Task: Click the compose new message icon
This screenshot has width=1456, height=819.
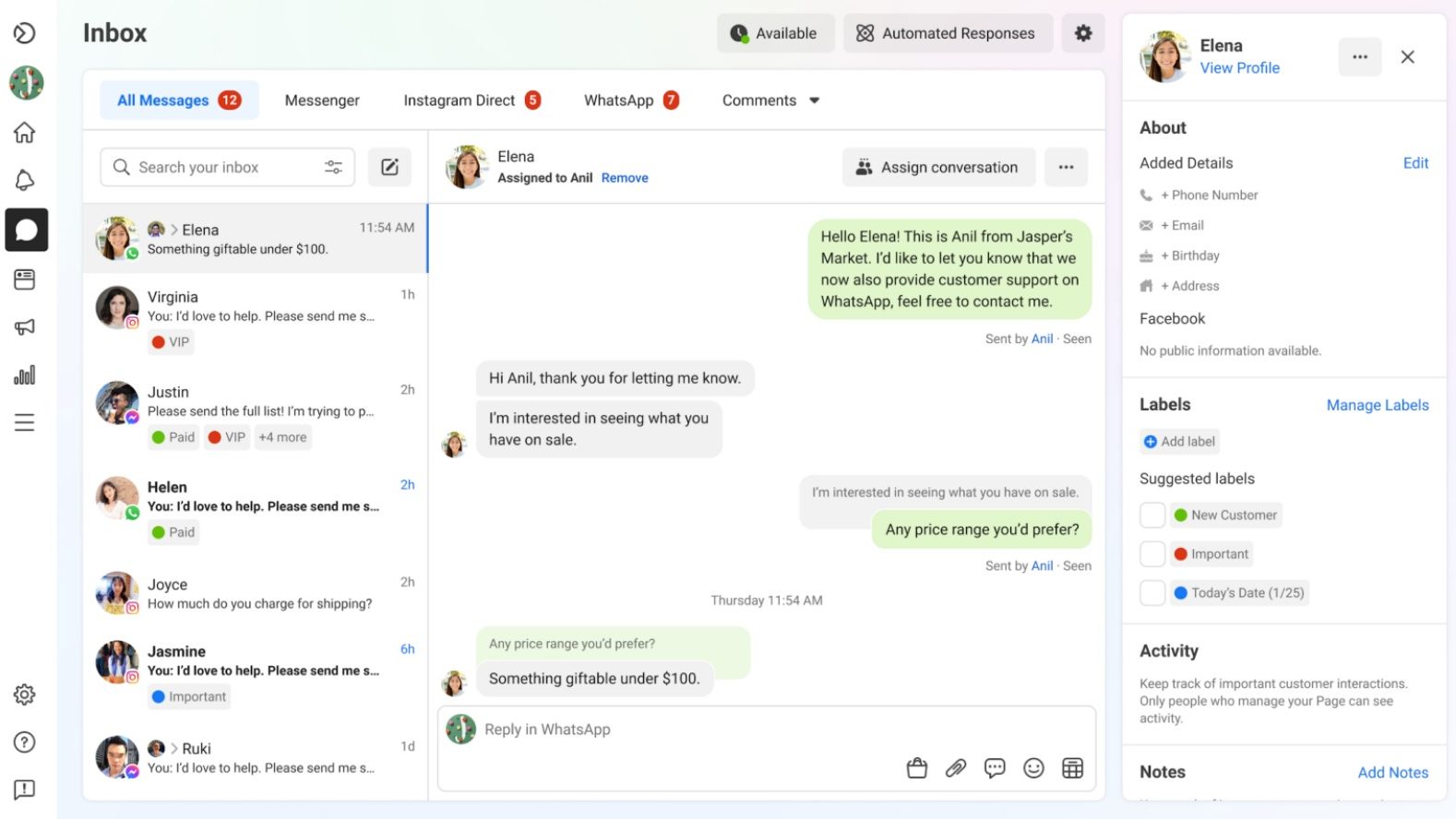Action: pyautogui.click(x=389, y=167)
